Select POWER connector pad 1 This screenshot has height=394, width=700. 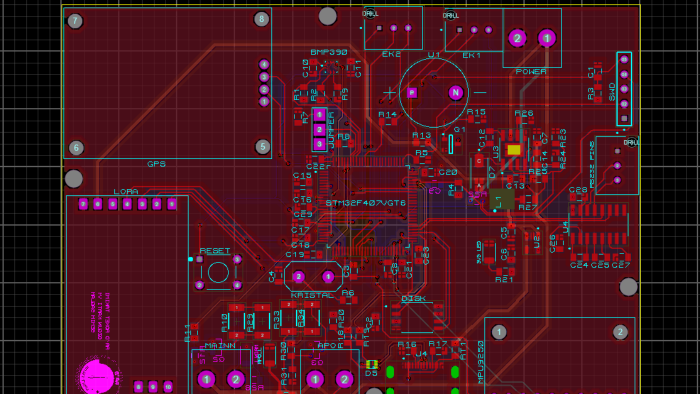pos(546,38)
